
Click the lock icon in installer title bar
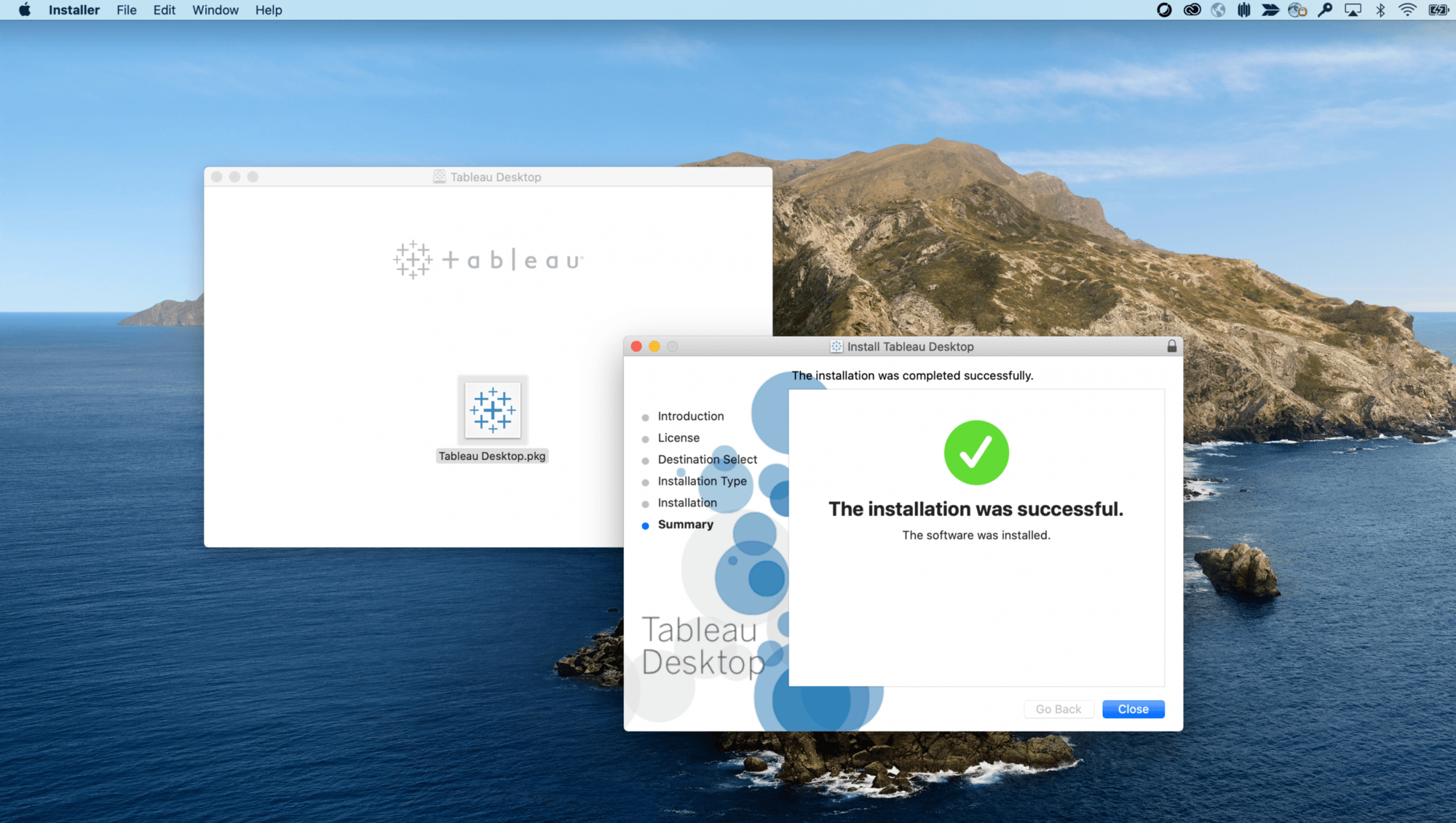(x=1172, y=346)
